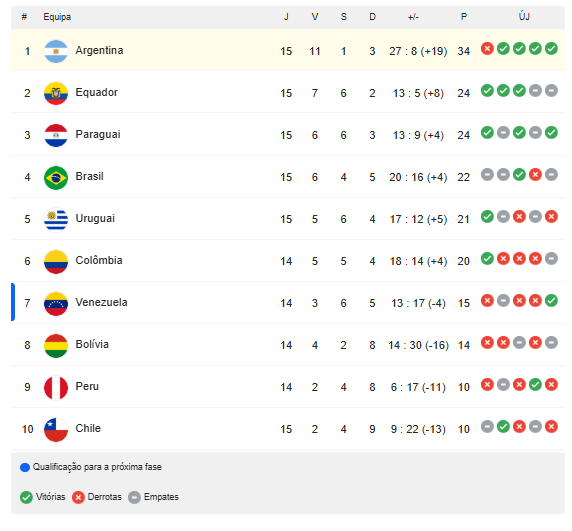Click Chile's green win result icon
This screenshot has width=572, height=531.
coord(503,426)
